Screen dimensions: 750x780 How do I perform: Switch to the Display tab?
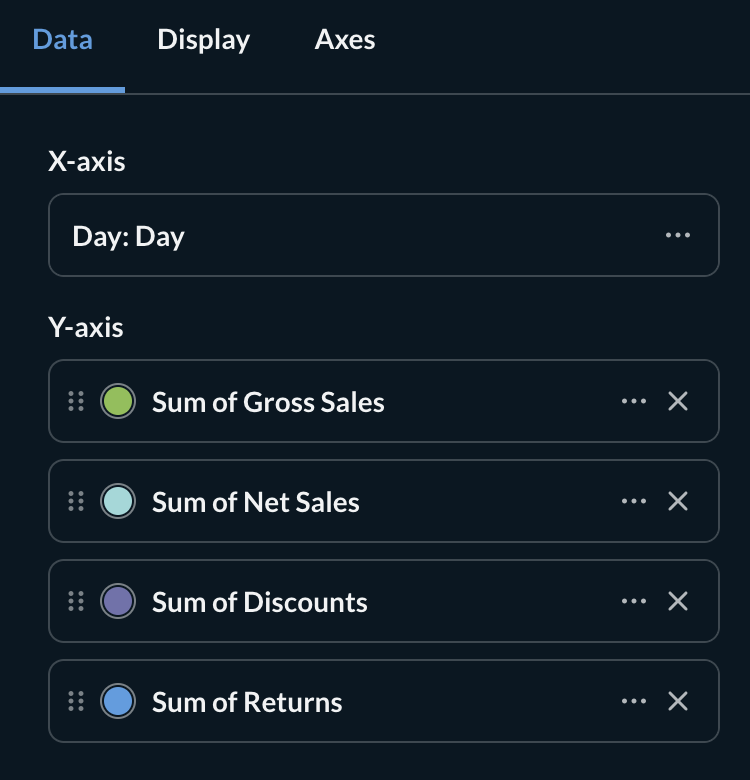(203, 40)
